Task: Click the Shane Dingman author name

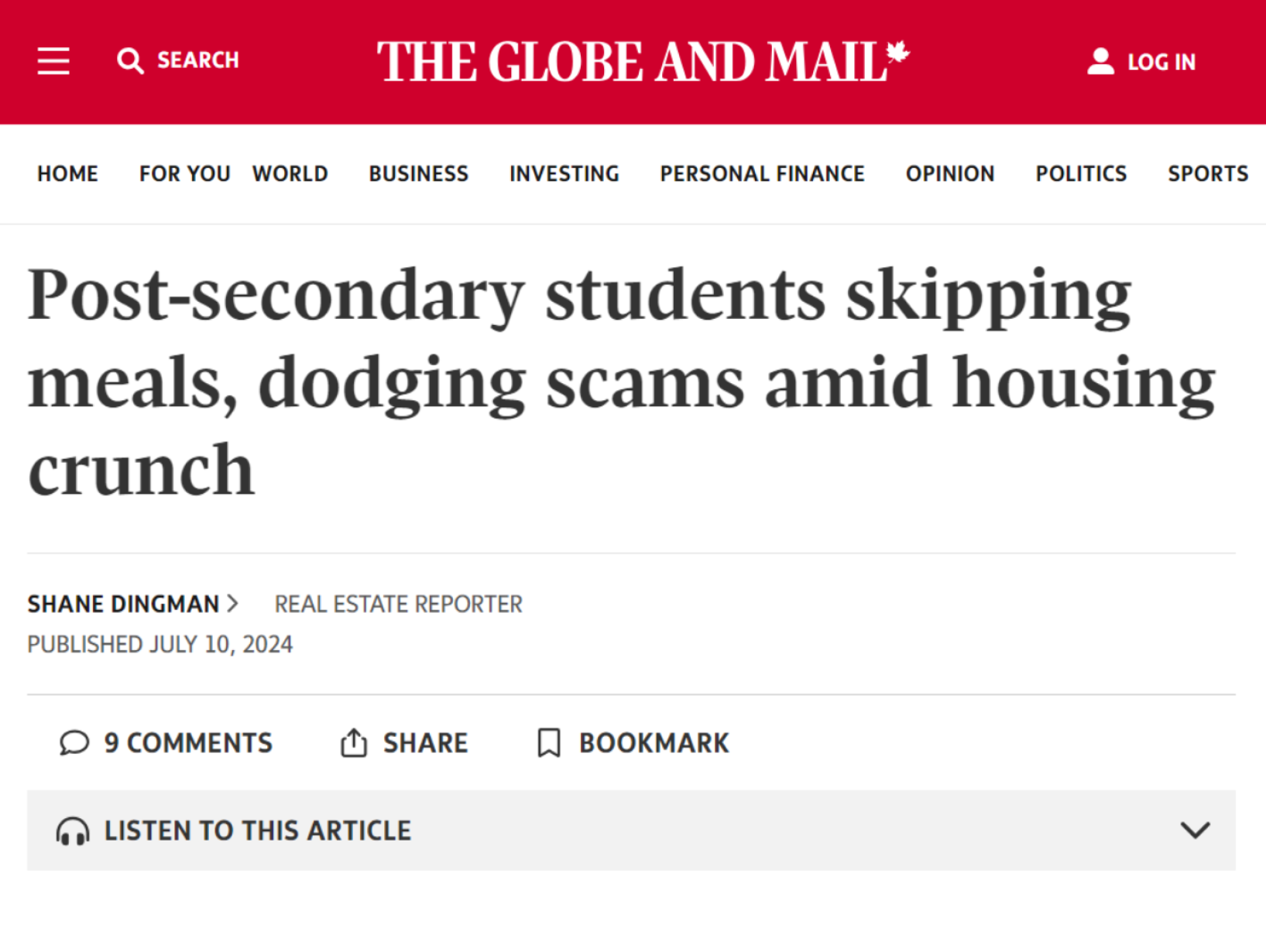Action: [x=123, y=604]
